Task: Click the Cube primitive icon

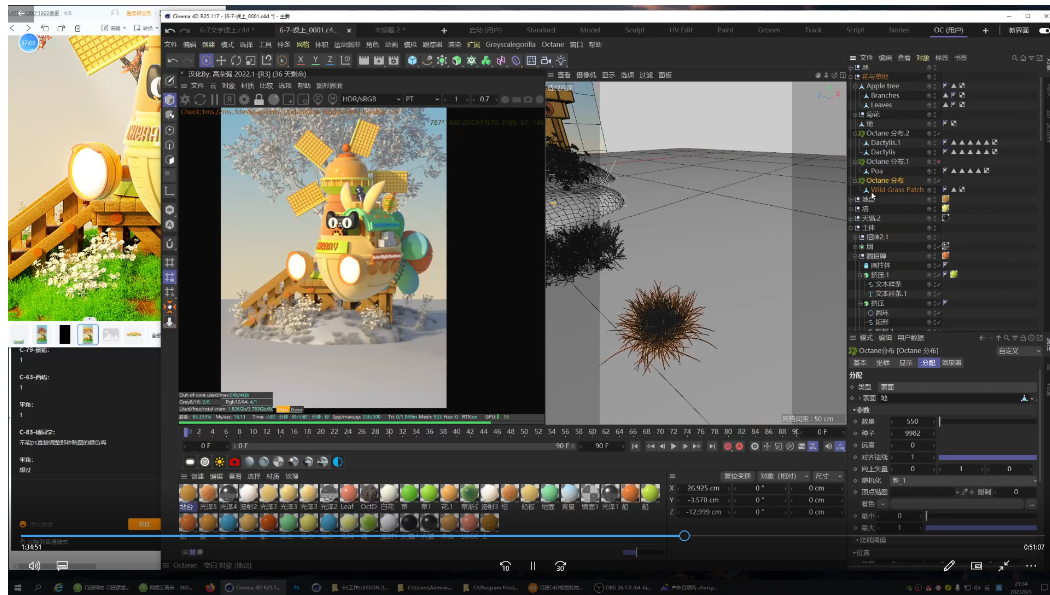Action: tap(412, 60)
